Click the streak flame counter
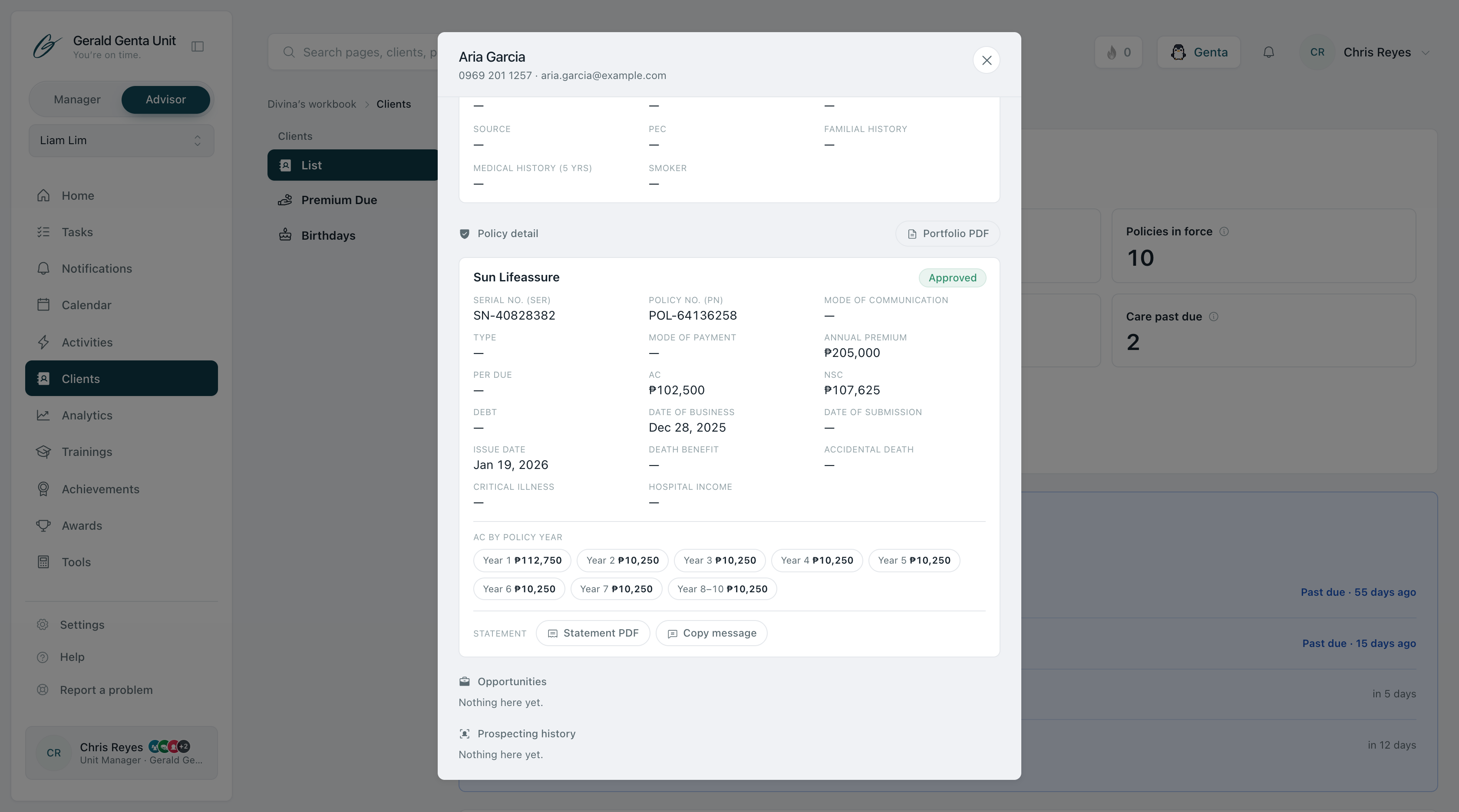The image size is (1459, 812). pos(1118,52)
